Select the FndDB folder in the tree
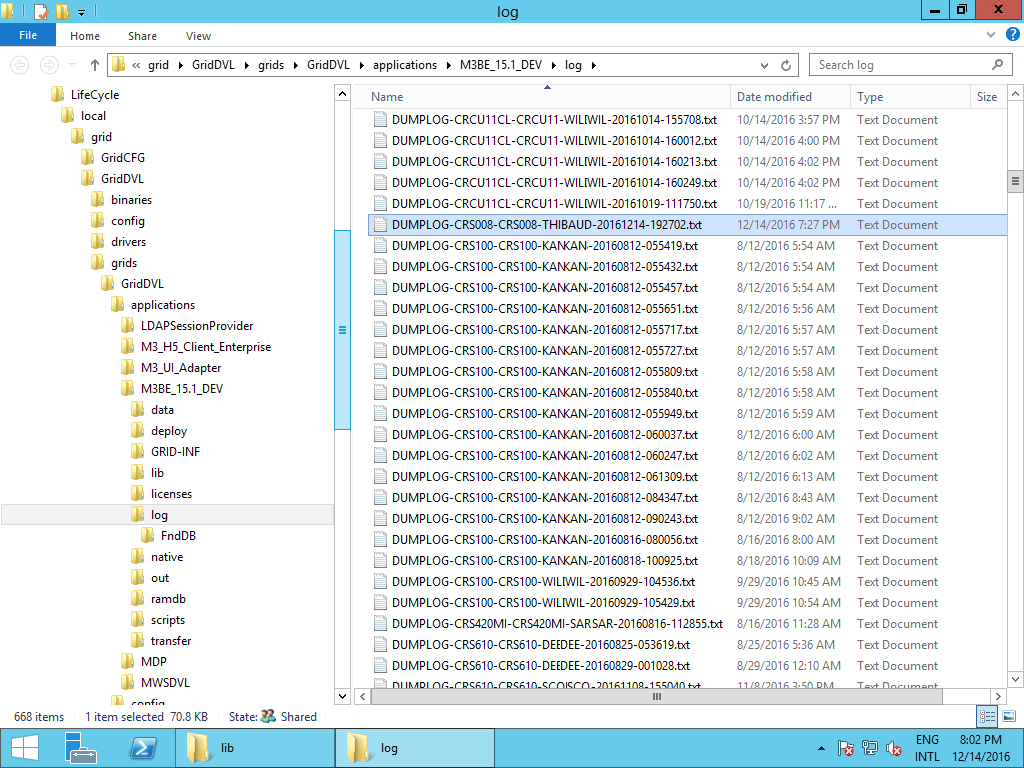The width and height of the screenshot is (1024, 768). pyautogui.click(x=178, y=536)
